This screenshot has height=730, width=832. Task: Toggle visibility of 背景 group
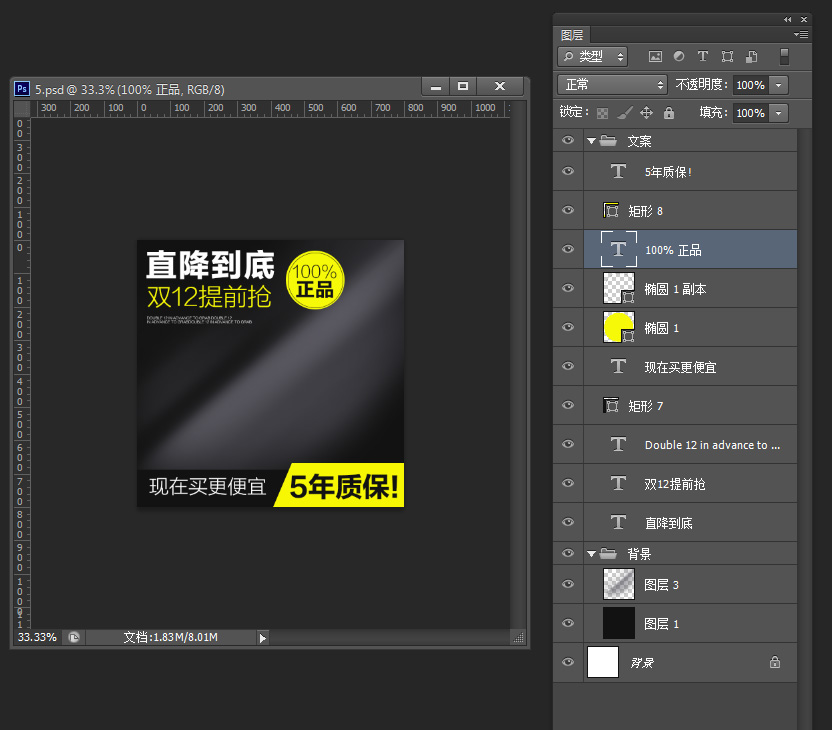[x=568, y=553]
